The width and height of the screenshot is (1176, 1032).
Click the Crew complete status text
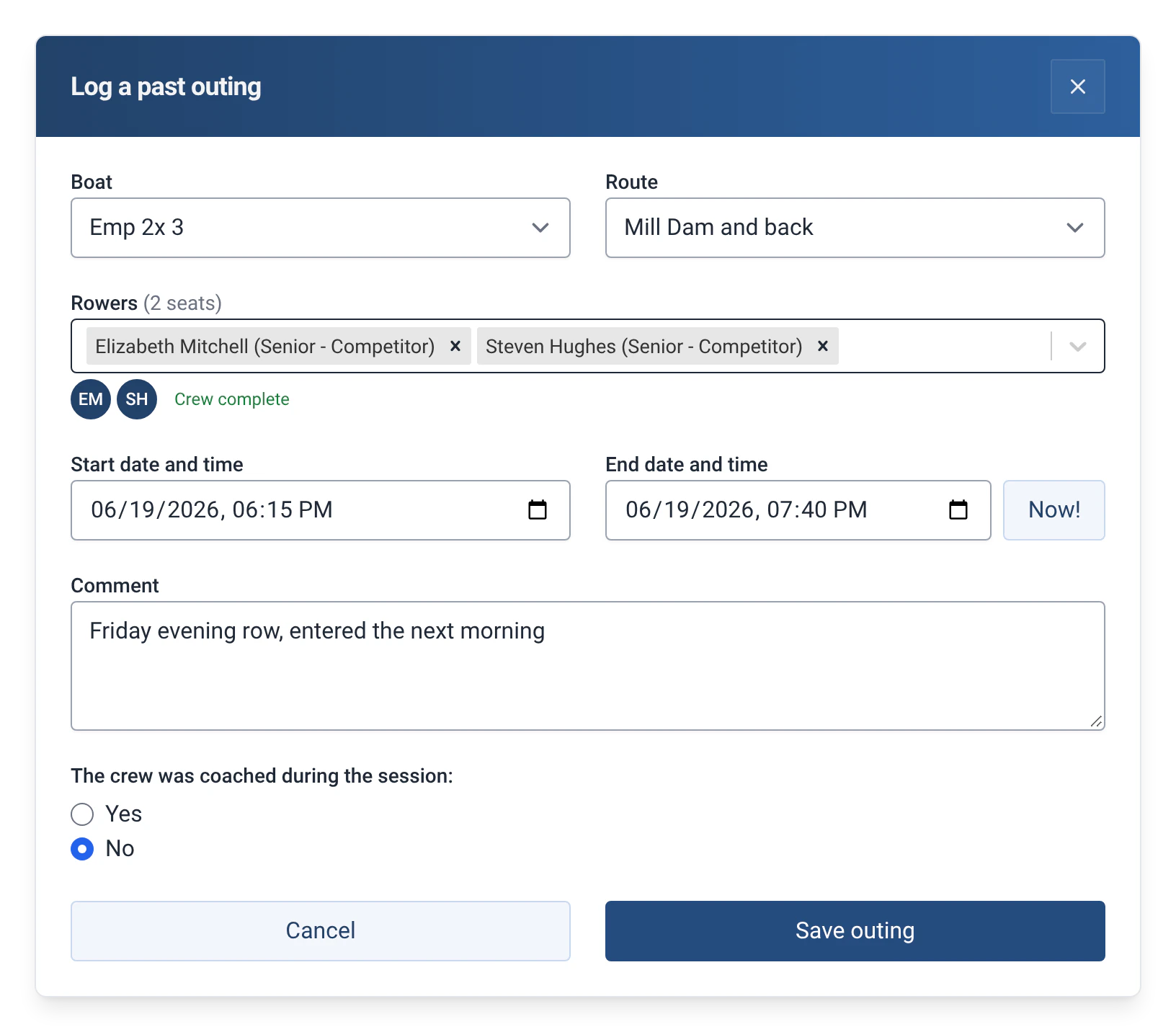tap(232, 399)
